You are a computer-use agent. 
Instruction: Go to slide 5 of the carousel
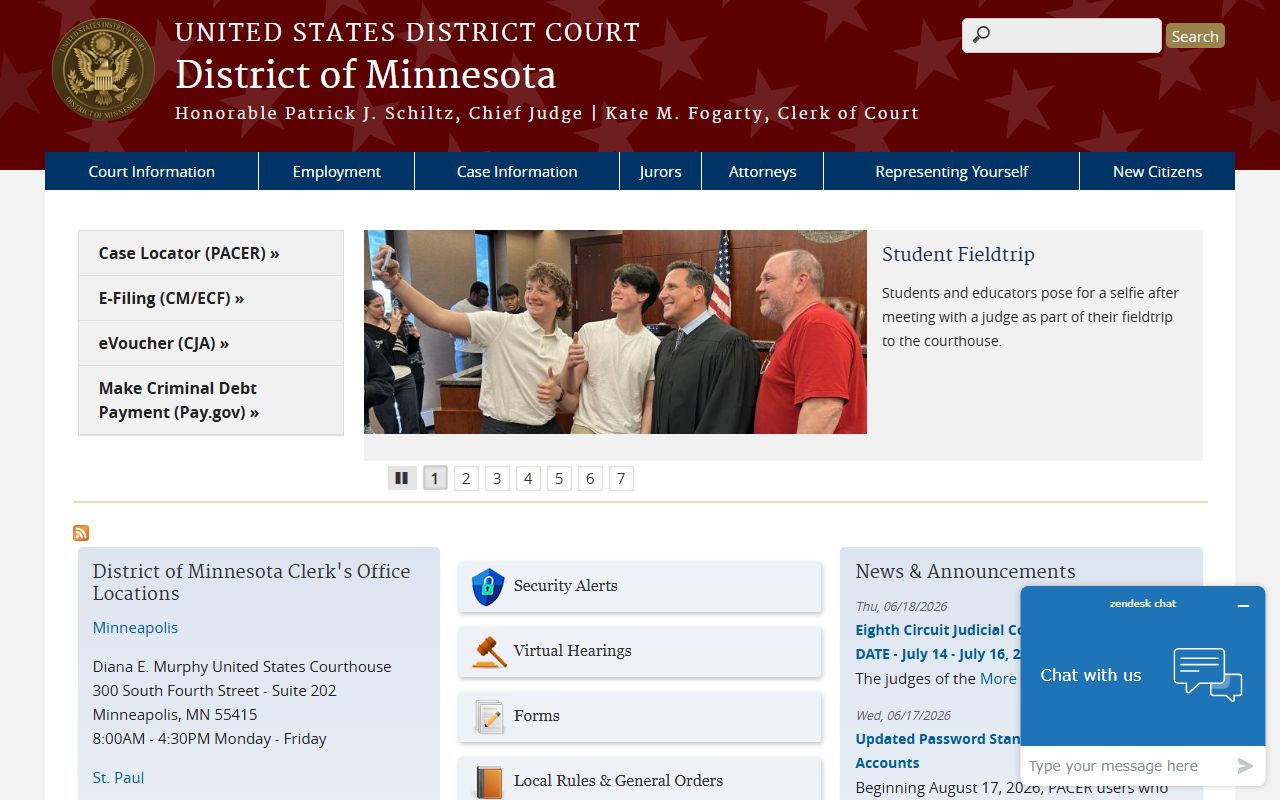(559, 478)
